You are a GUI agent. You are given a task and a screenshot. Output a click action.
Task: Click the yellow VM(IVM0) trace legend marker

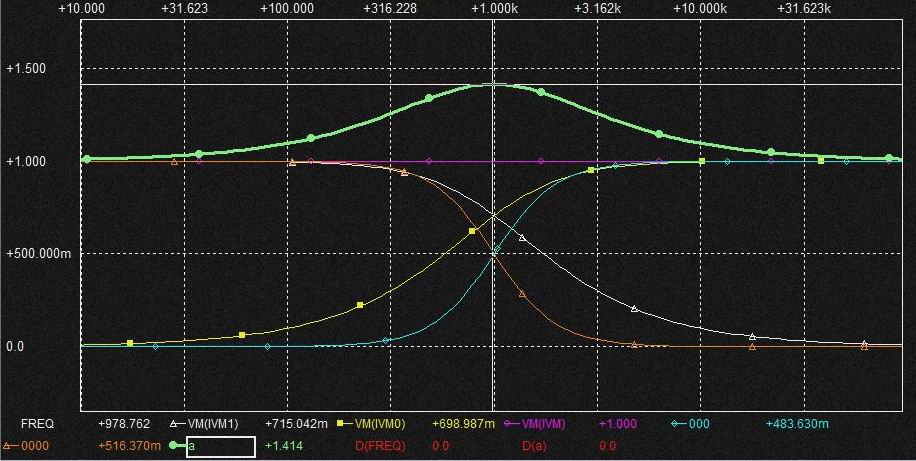[x=345, y=424]
